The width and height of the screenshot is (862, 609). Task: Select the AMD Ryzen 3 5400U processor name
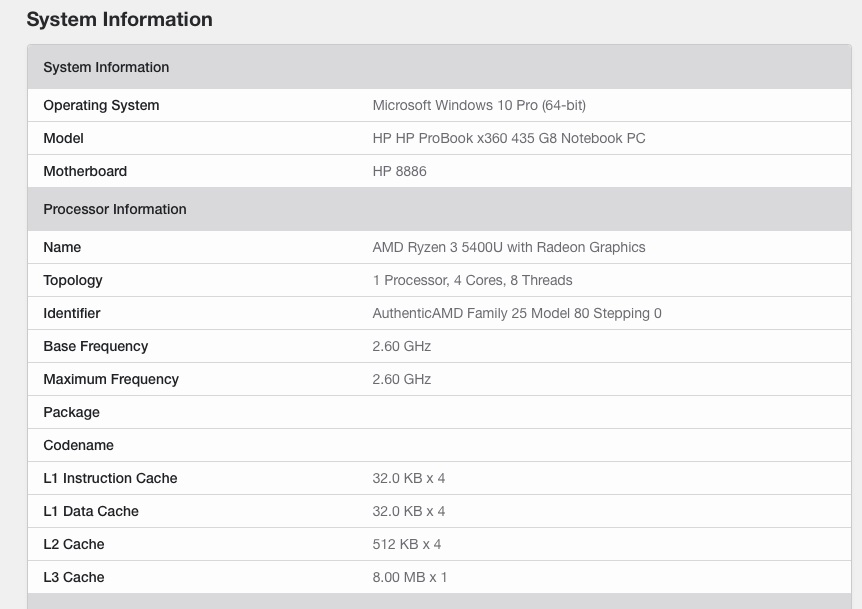point(508,247)
